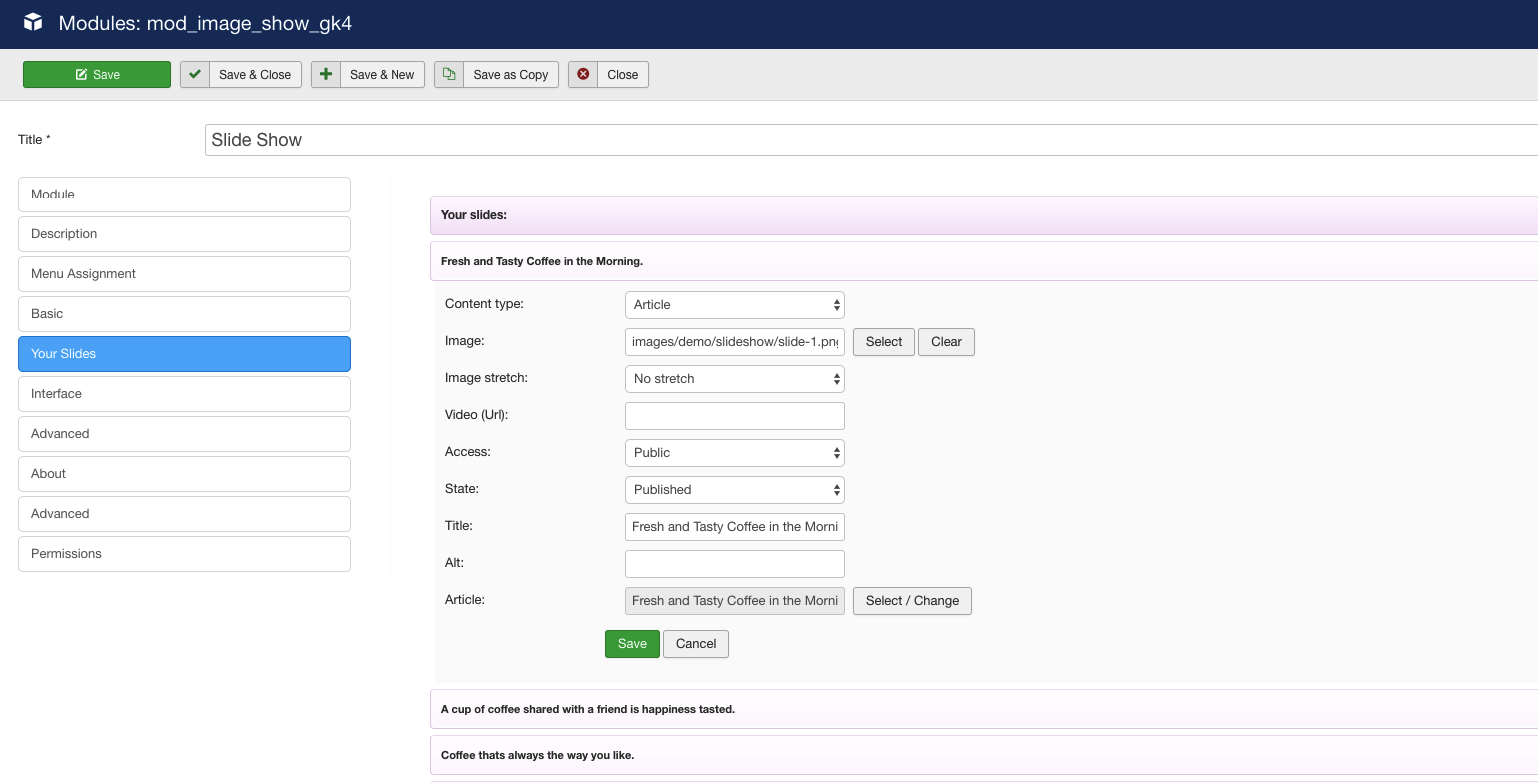
Task: Open the Content type dropdown
Action: pyautogui.click(x=734, y=305)
